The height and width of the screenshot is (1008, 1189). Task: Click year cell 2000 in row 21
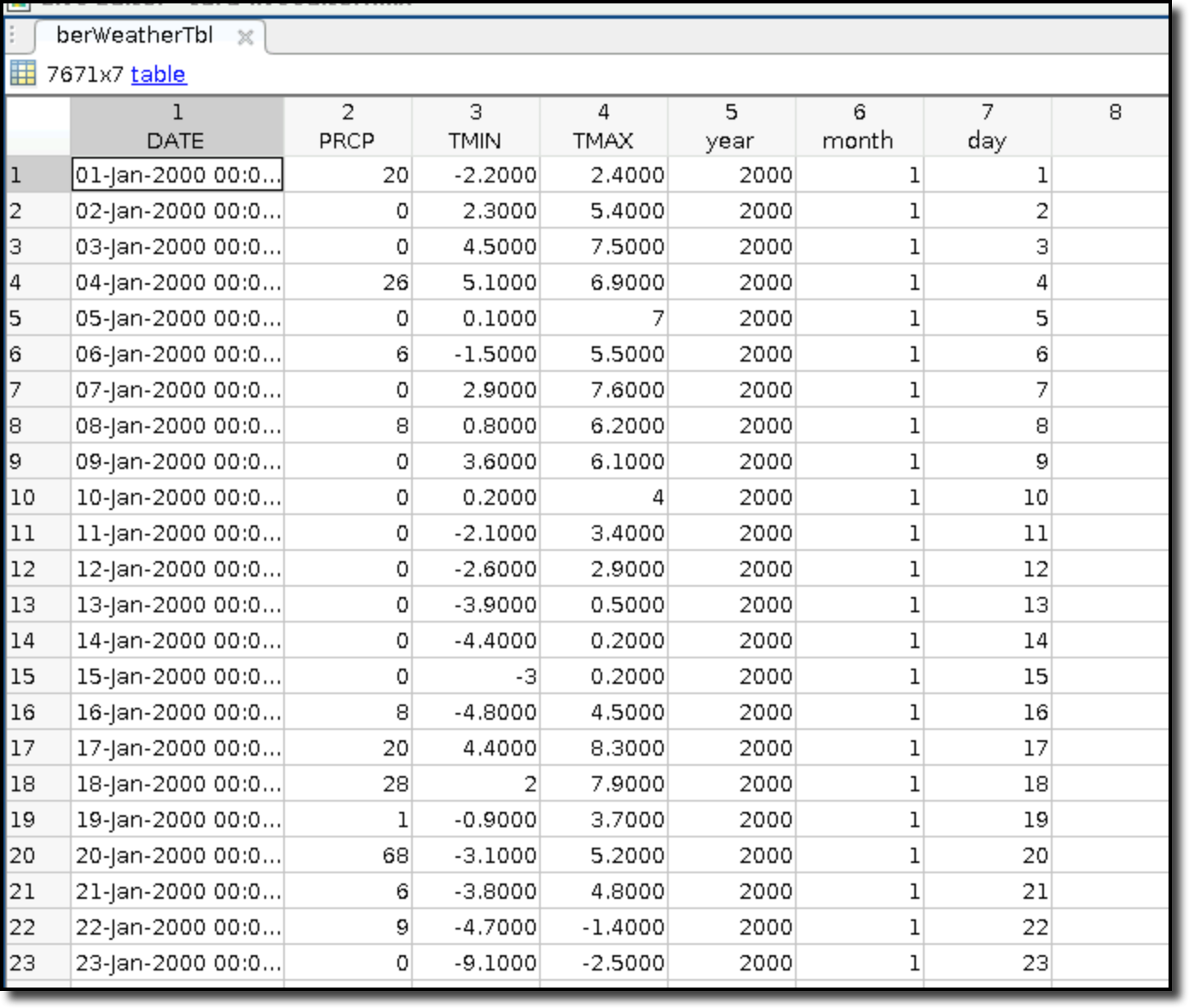pos(732,891)
